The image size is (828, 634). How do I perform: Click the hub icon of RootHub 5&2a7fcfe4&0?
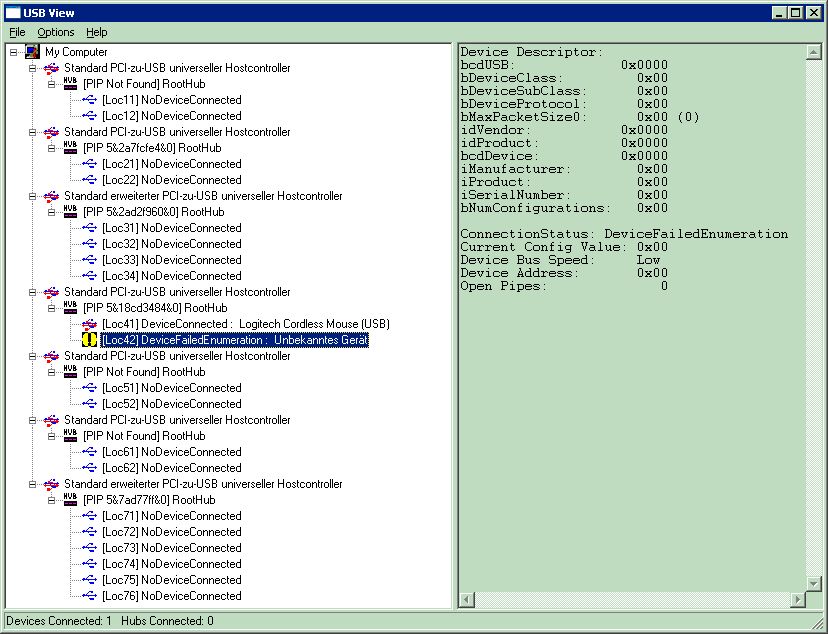tap(70, 148)
